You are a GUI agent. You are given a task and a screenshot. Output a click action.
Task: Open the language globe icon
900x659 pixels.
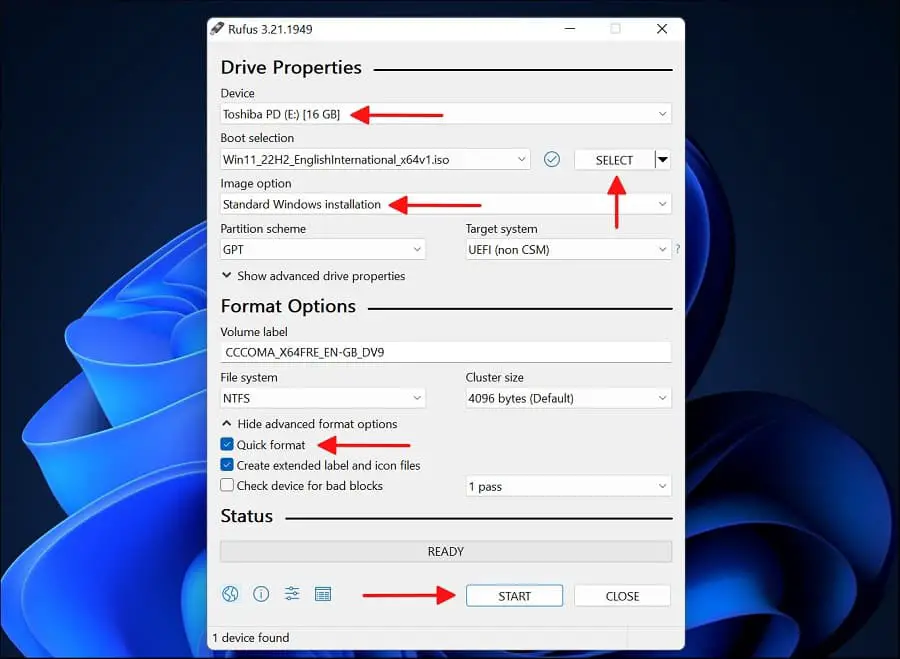[x=230, y=594]
